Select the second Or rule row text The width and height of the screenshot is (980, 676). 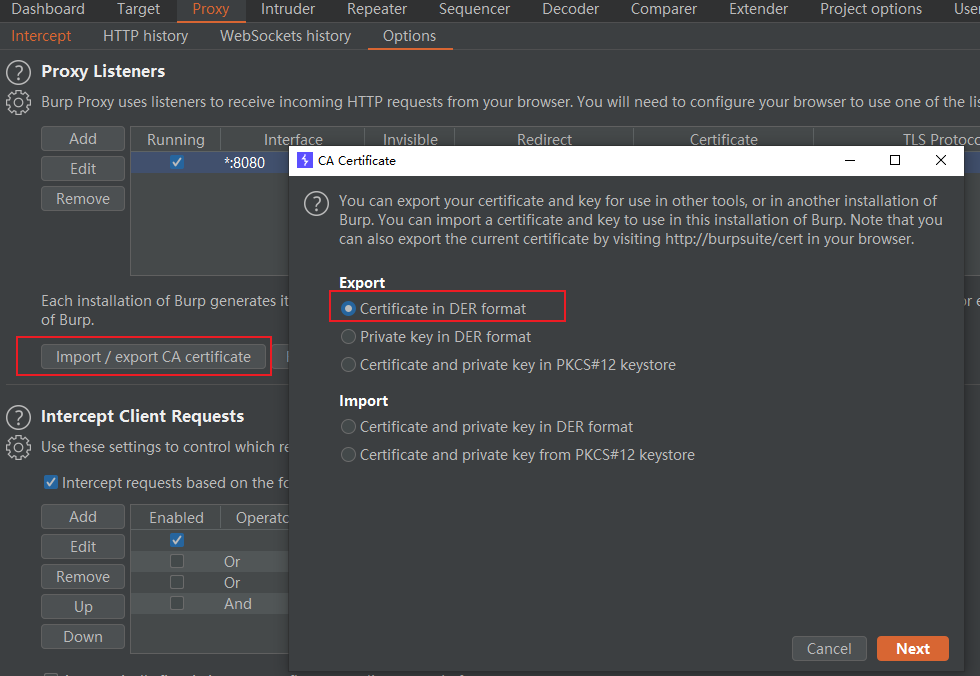232,582
